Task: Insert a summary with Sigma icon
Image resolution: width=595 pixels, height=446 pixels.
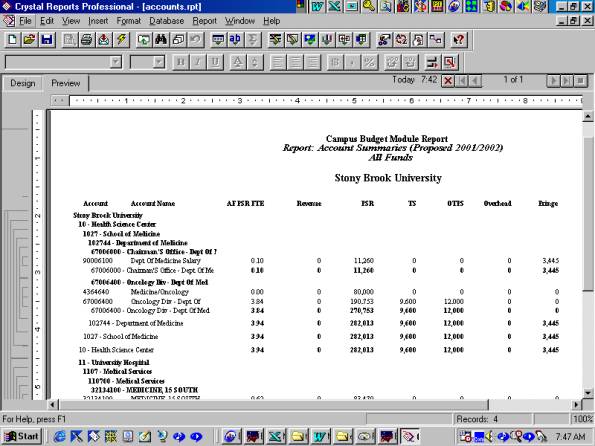Action: pos(252,39)
